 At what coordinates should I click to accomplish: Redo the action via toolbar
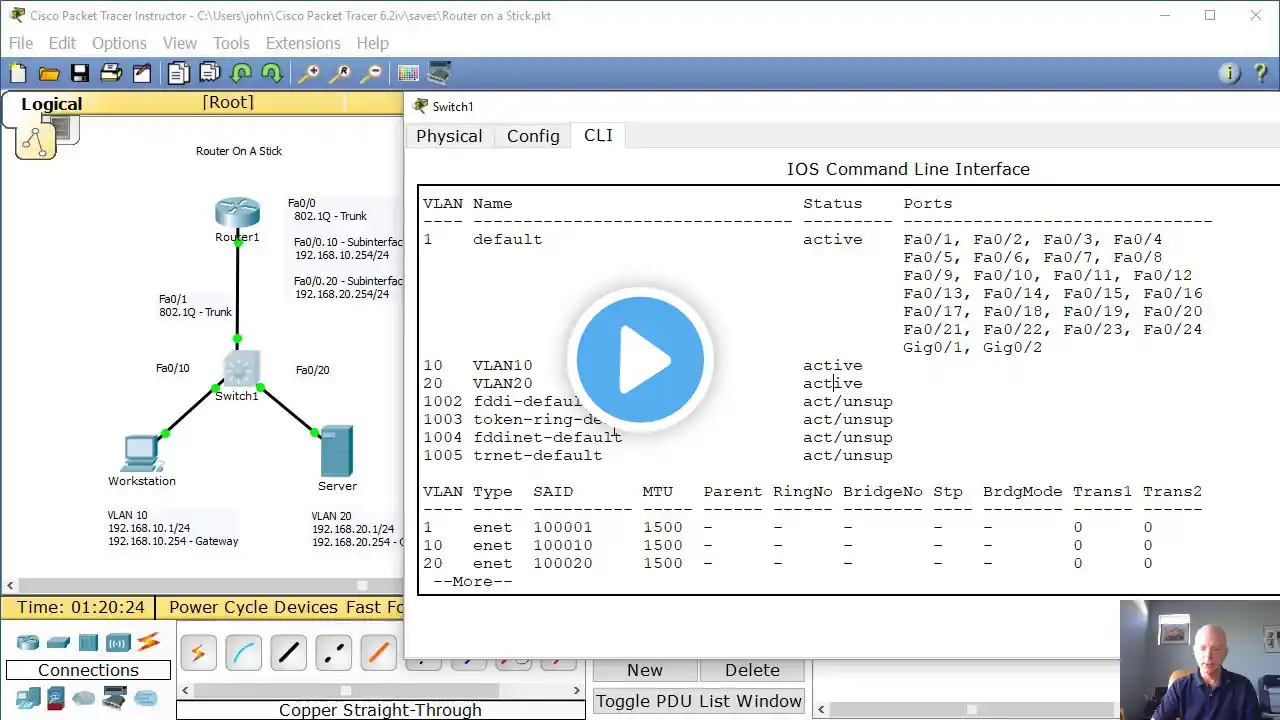(271, 73)
